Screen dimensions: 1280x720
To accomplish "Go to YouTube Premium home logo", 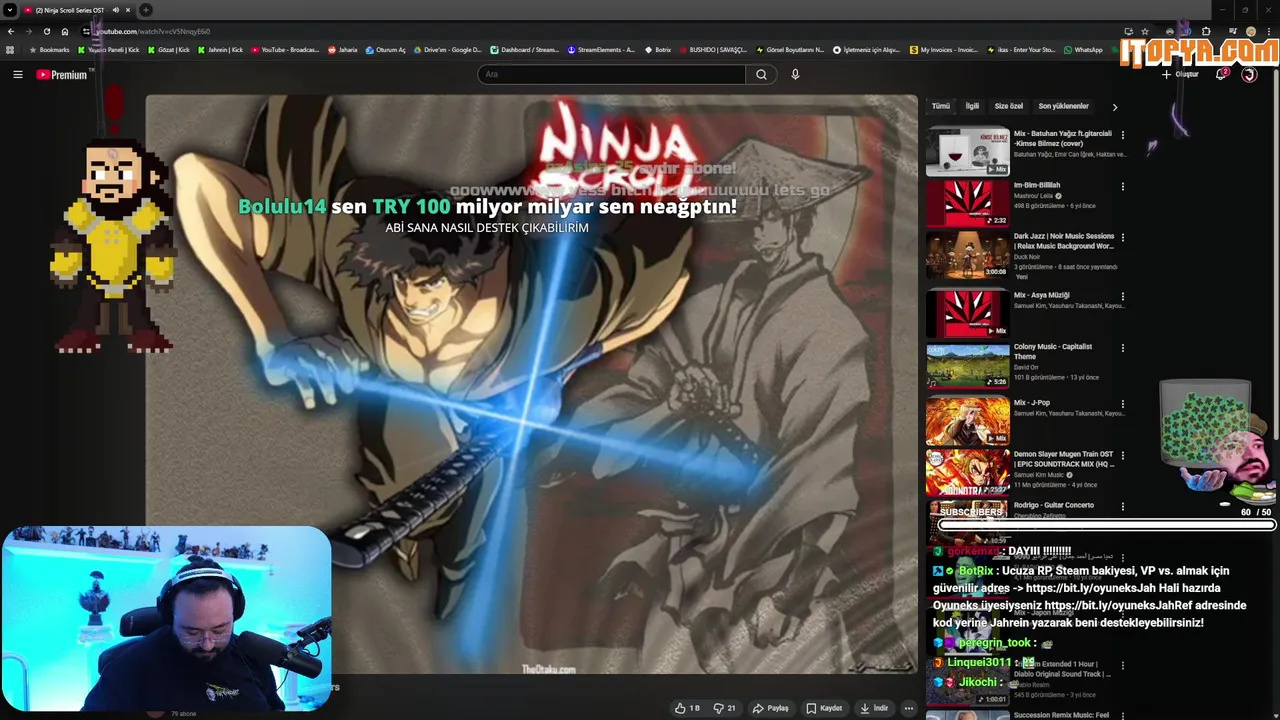I will pyautogui.click(x=62, y=74).
